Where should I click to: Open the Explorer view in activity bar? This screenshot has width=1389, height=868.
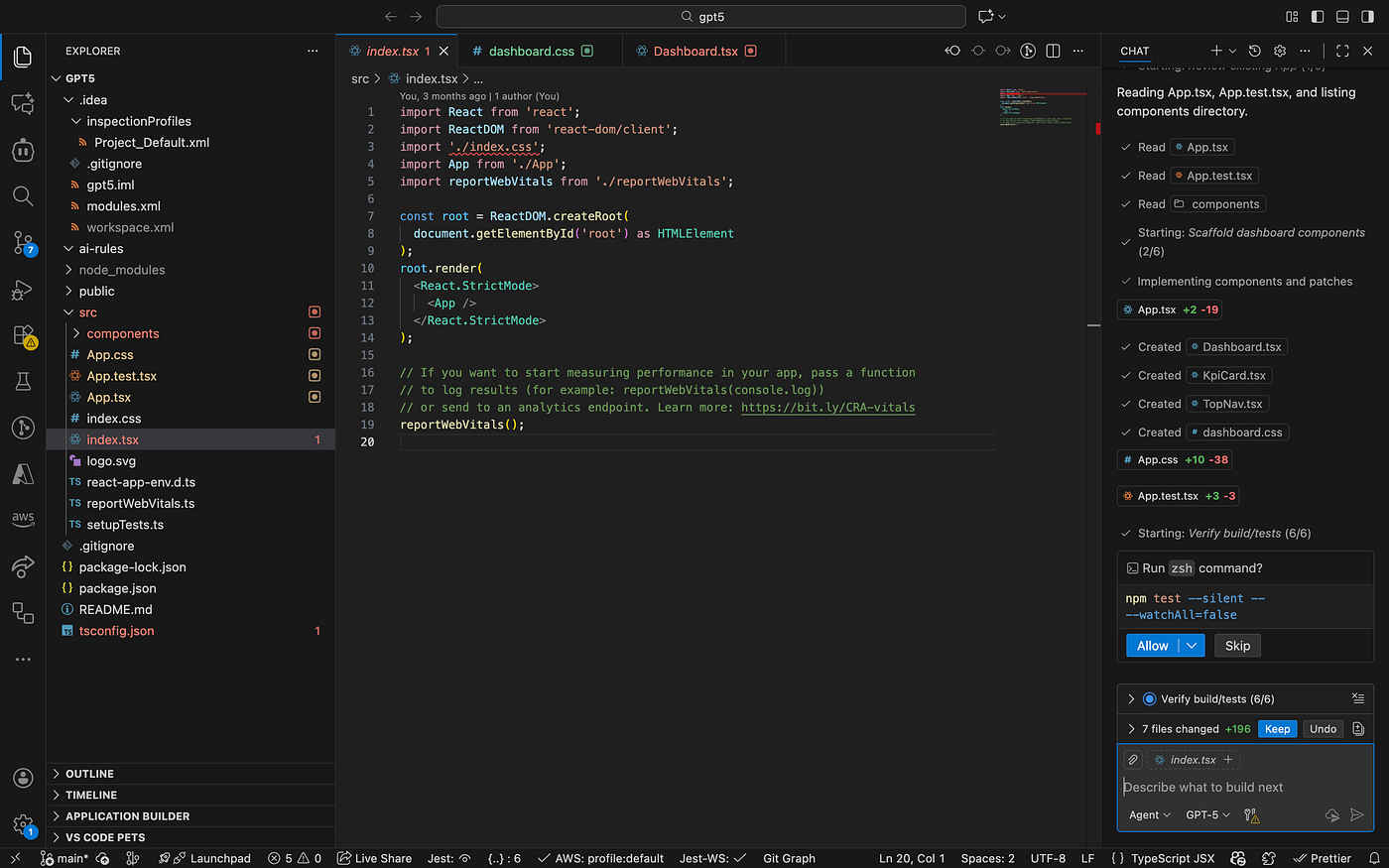coord(23,57)
